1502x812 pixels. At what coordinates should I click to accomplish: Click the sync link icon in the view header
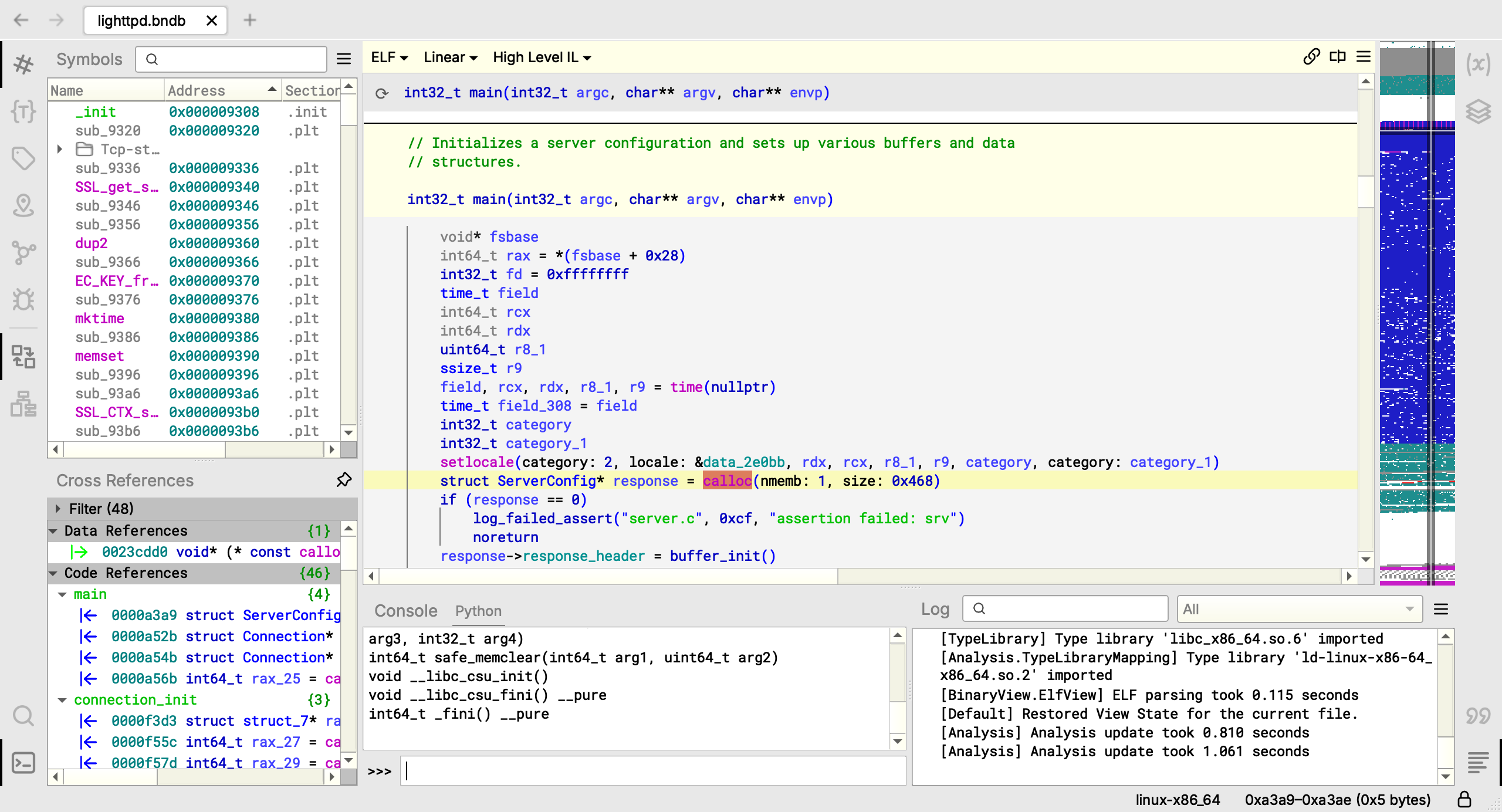[1311, 57]
